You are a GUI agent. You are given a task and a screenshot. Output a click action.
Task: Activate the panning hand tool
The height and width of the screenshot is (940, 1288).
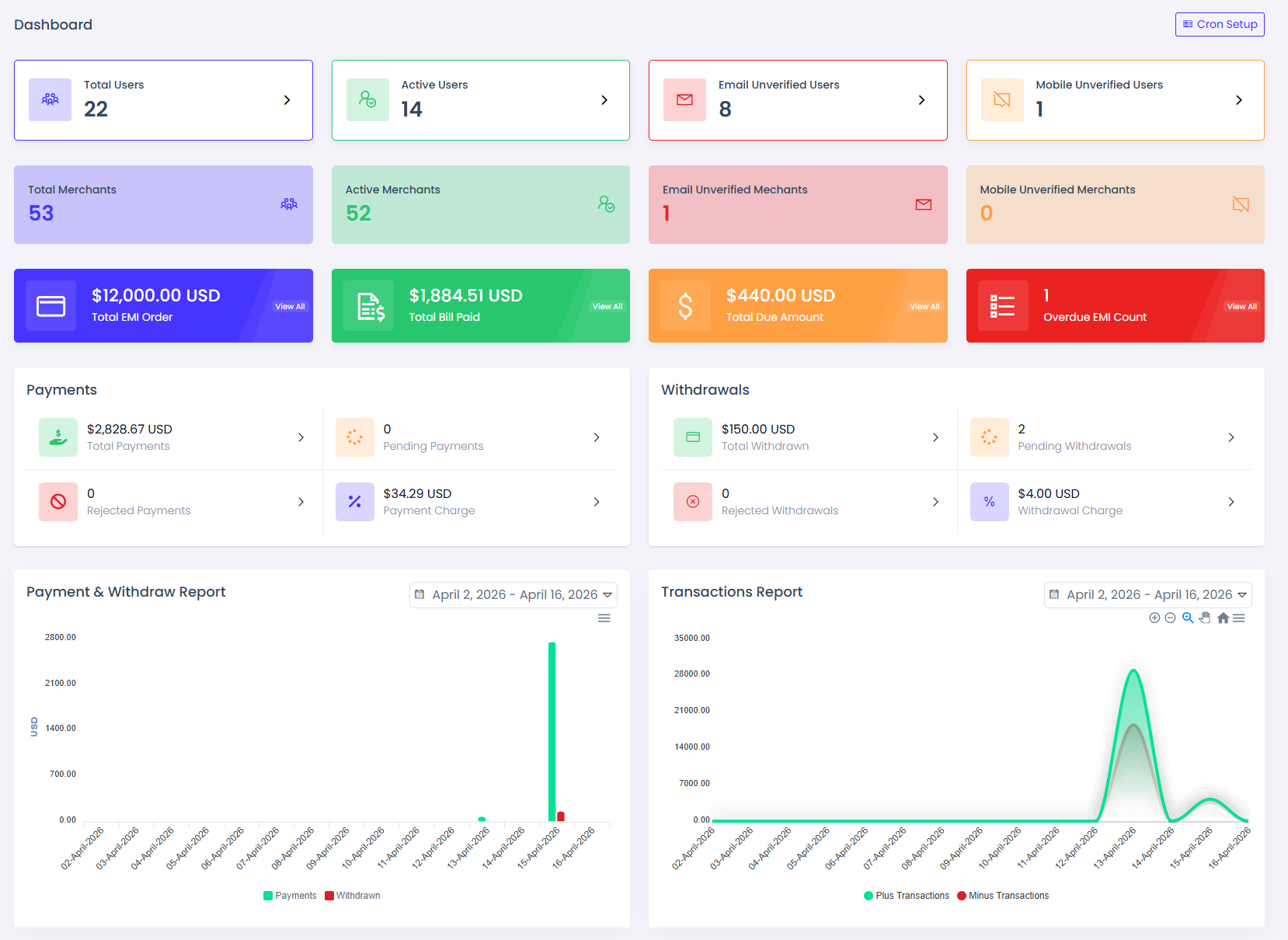coord(1205,618)
